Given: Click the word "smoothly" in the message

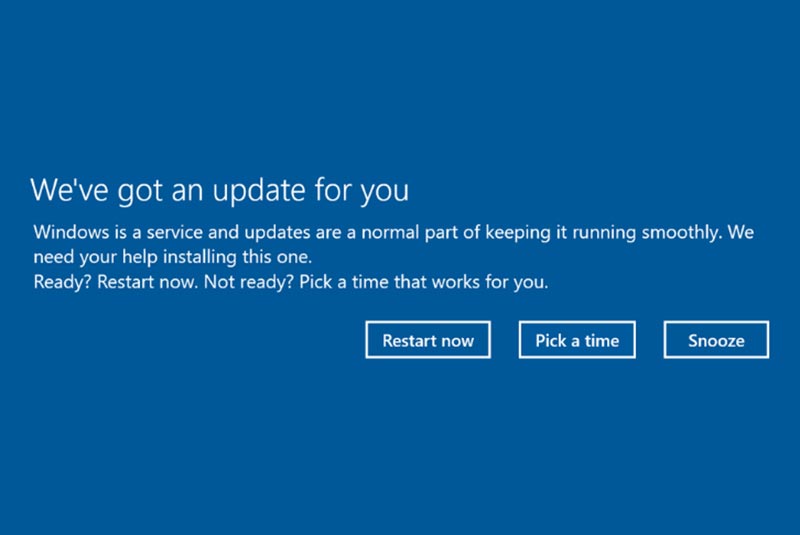Looking at the screenshot, I should coord(681,233).
